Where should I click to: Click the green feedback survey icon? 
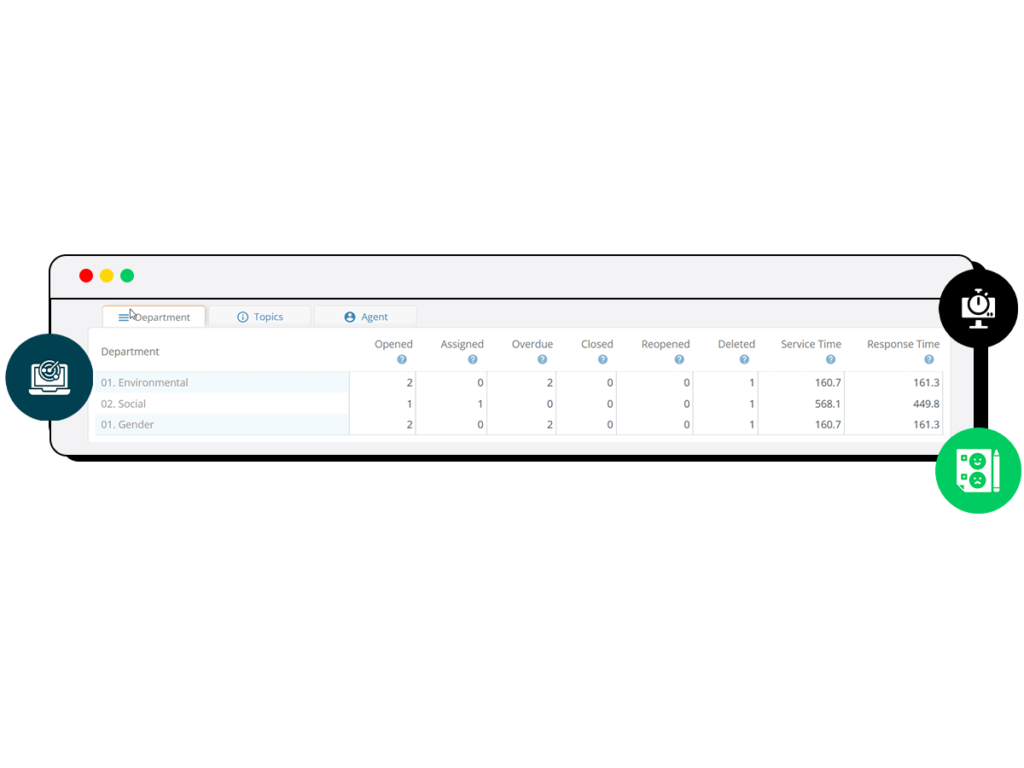[977, 471]
